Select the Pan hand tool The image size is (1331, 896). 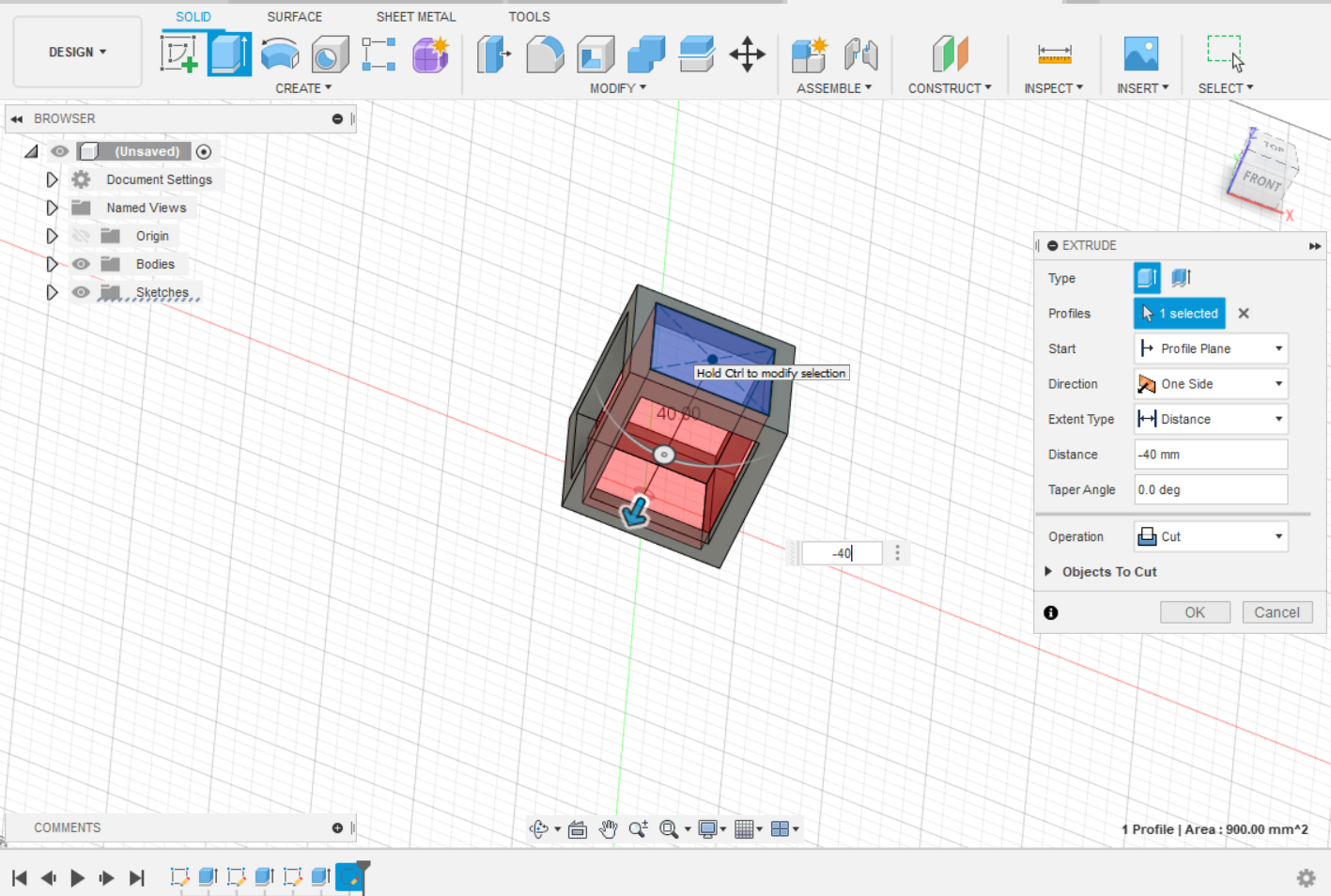(608, 828)
